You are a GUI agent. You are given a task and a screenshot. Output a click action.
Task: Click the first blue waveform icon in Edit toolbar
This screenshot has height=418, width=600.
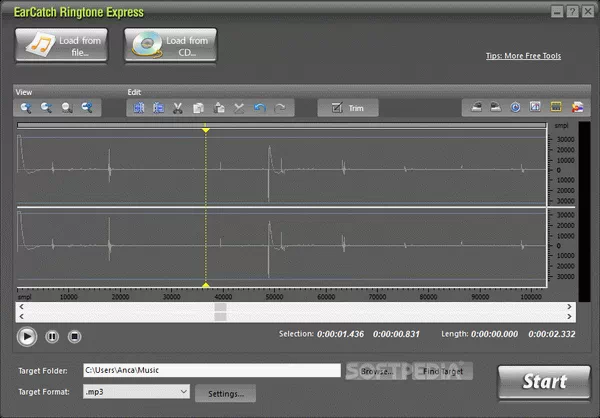pos(139,108)
